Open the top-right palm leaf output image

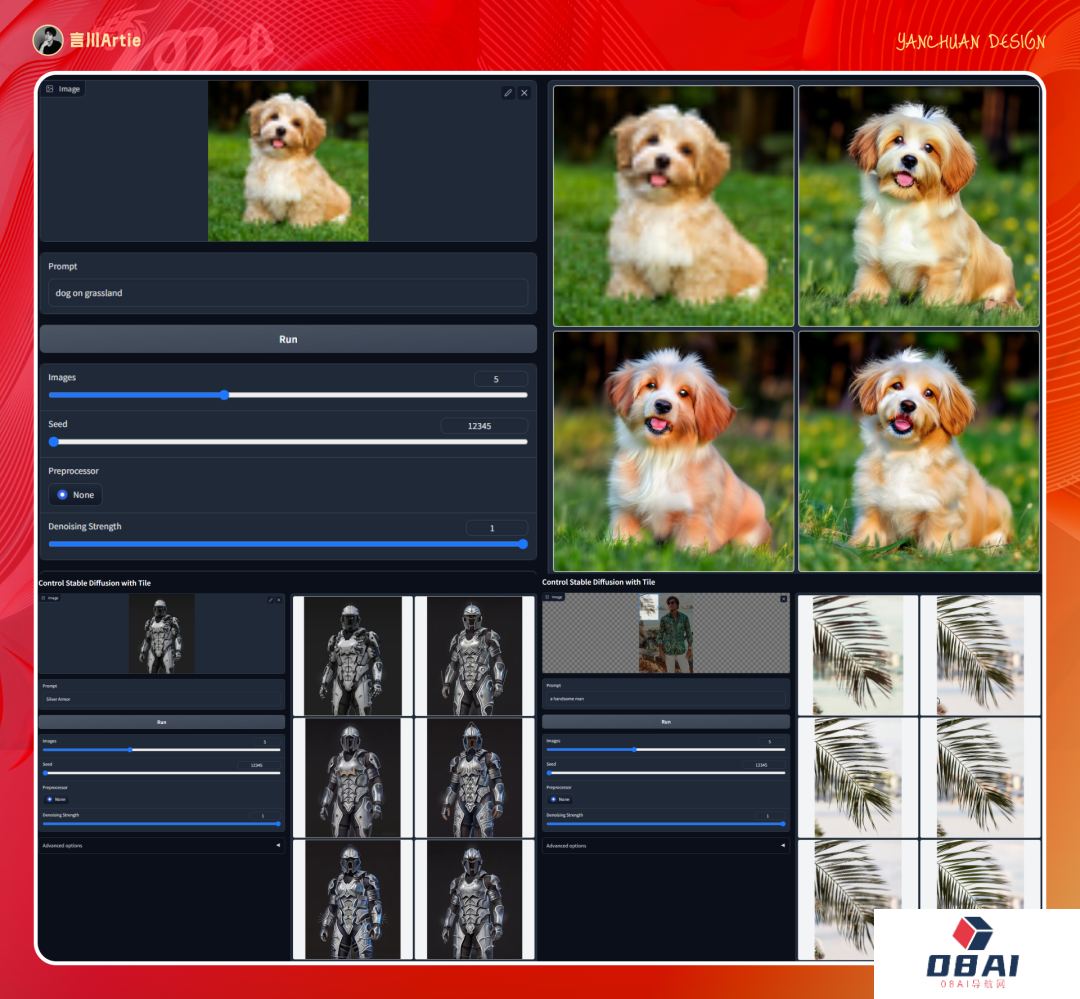tap(980, 655)
